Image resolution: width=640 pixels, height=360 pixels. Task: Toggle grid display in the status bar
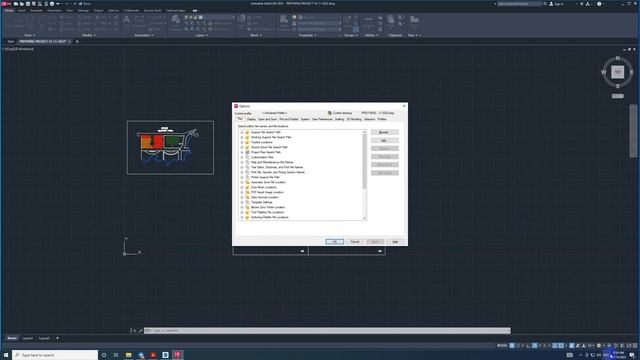tap(512, 346)
